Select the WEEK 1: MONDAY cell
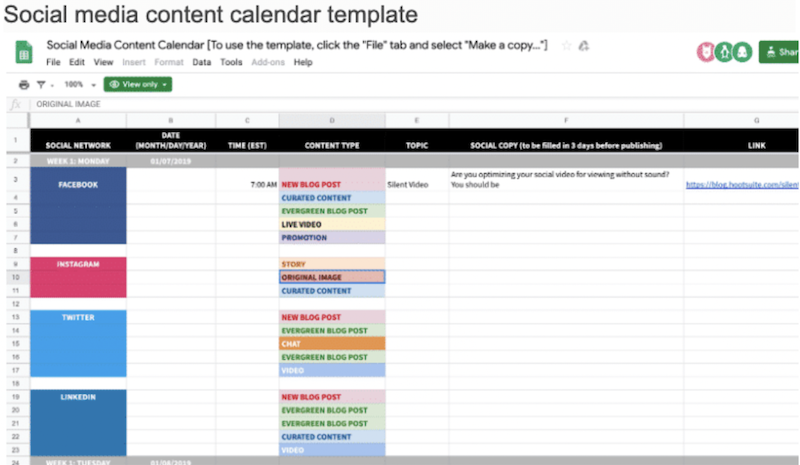 (x=78, y=161)
